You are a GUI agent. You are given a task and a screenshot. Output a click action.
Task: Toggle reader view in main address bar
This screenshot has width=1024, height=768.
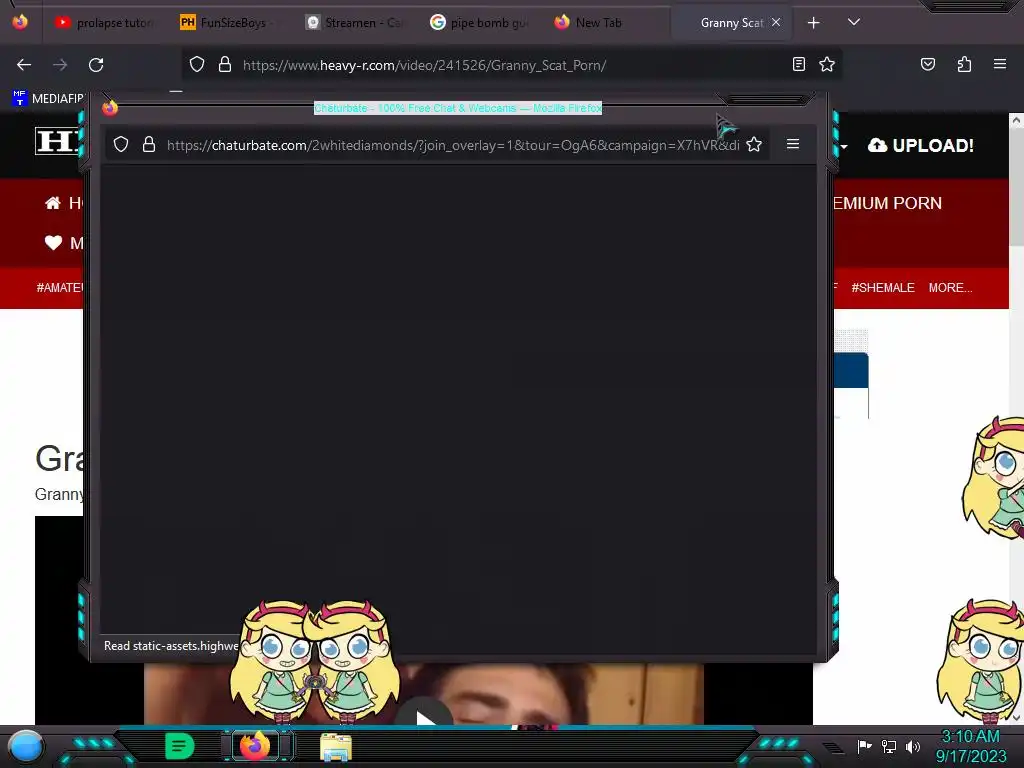[799, 64]
